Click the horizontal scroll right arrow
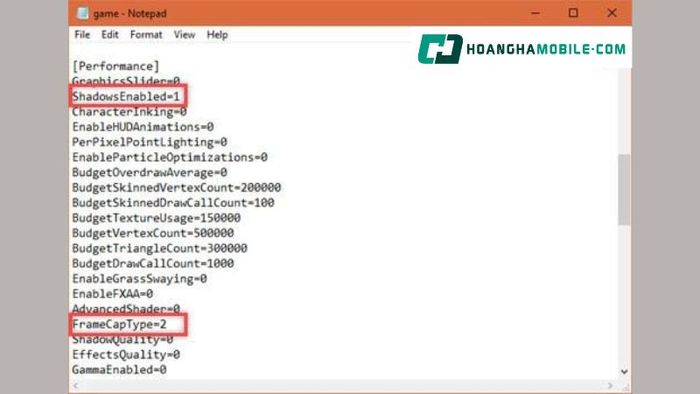This screenshot has width=700, height=394. coord(610,386)
